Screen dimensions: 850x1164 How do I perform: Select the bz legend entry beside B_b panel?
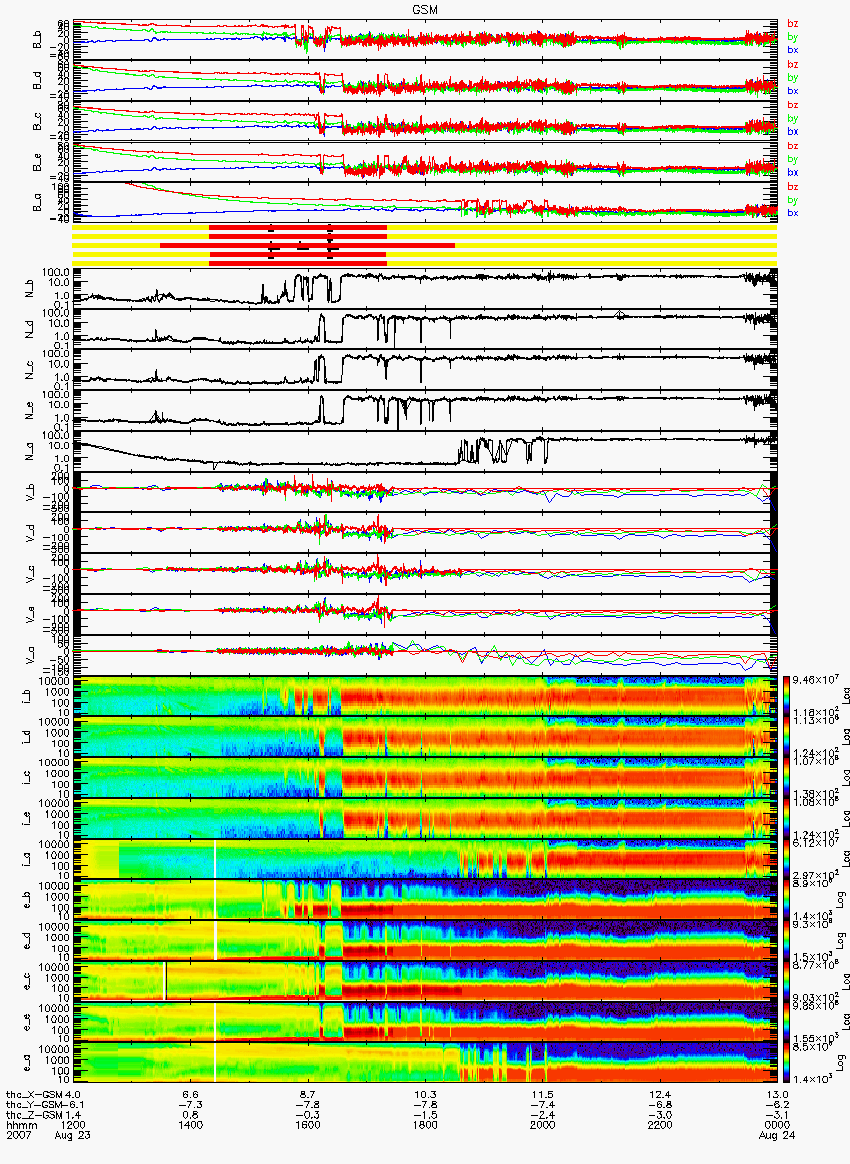(x=793, y=24)
